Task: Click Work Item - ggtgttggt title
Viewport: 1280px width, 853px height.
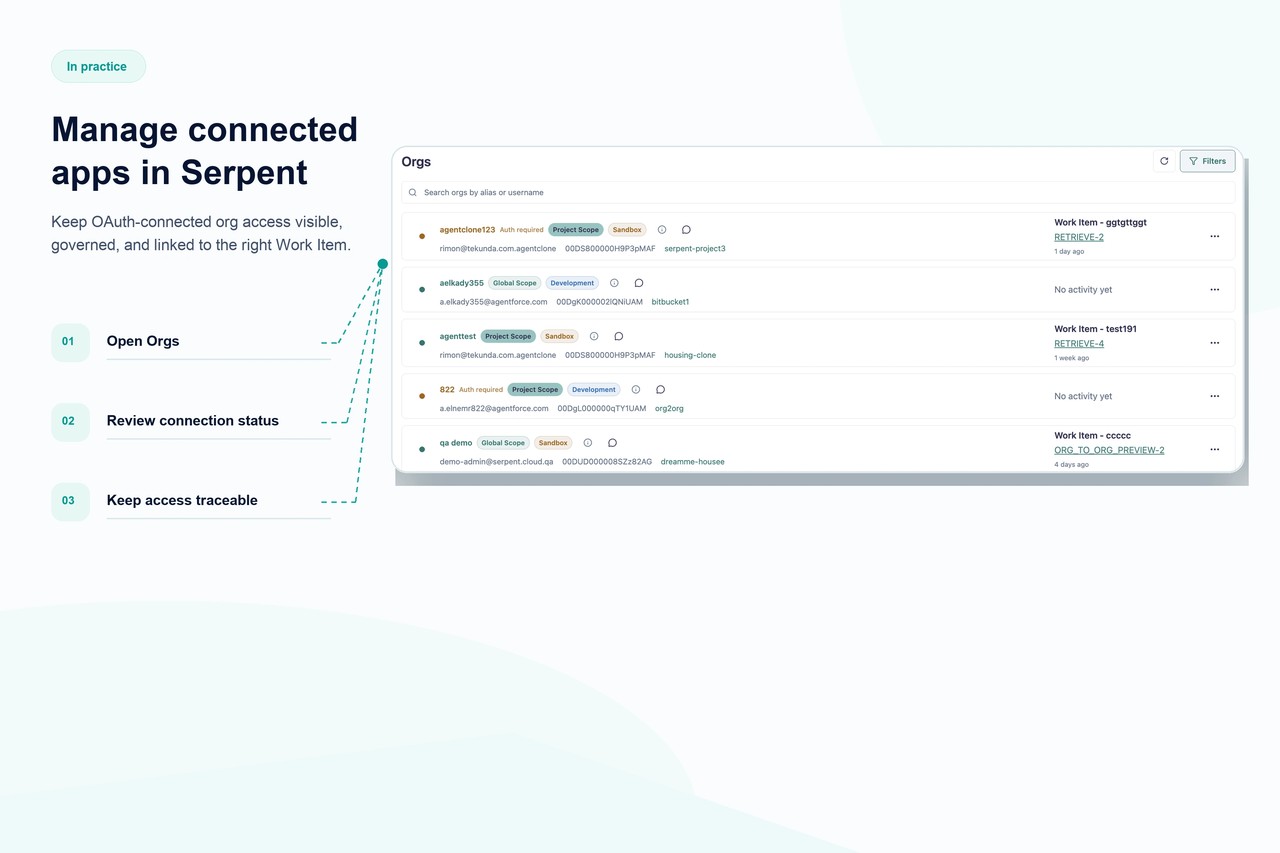Action: tap(1100, 222)
